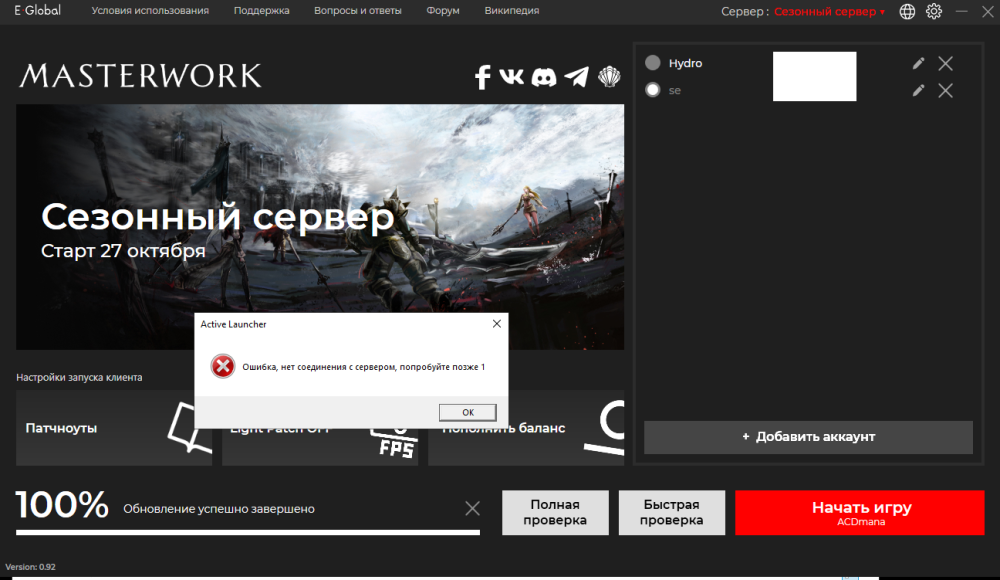Image resolution: width=1000 pixels, height=580 pixels.
Task: Open the launcher Facebook page
Action: point(482,76)
